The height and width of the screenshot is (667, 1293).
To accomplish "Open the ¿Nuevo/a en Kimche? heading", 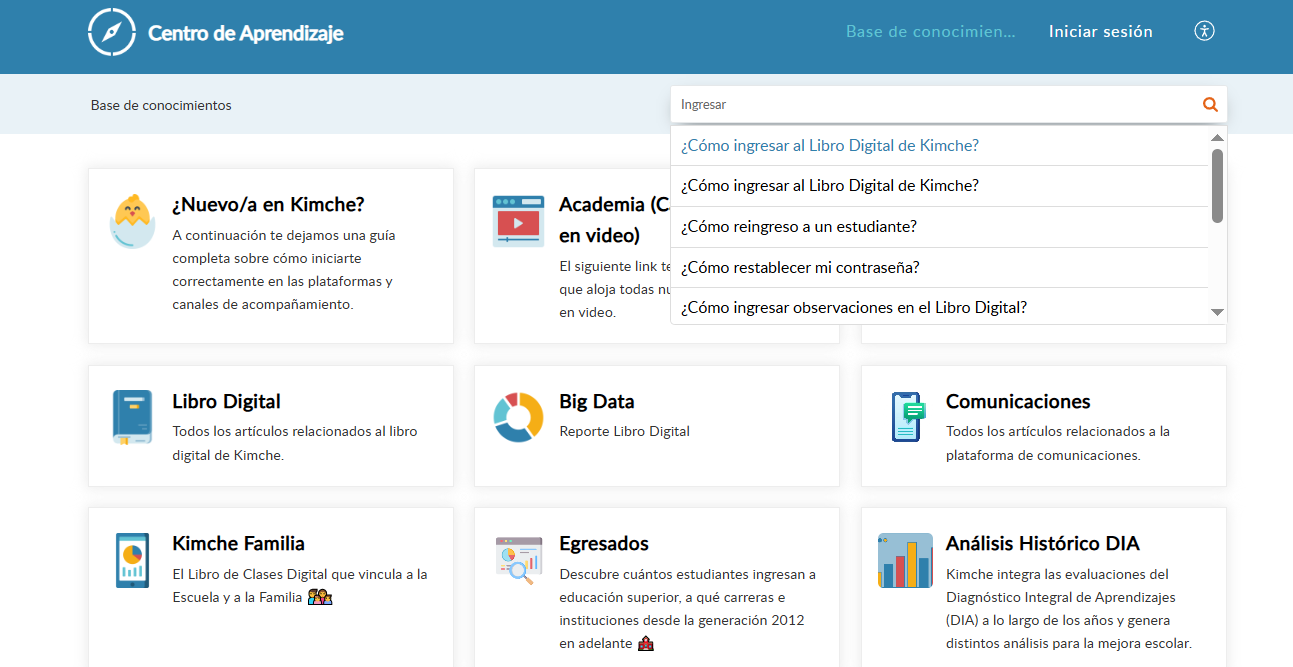I will [268, 204].
